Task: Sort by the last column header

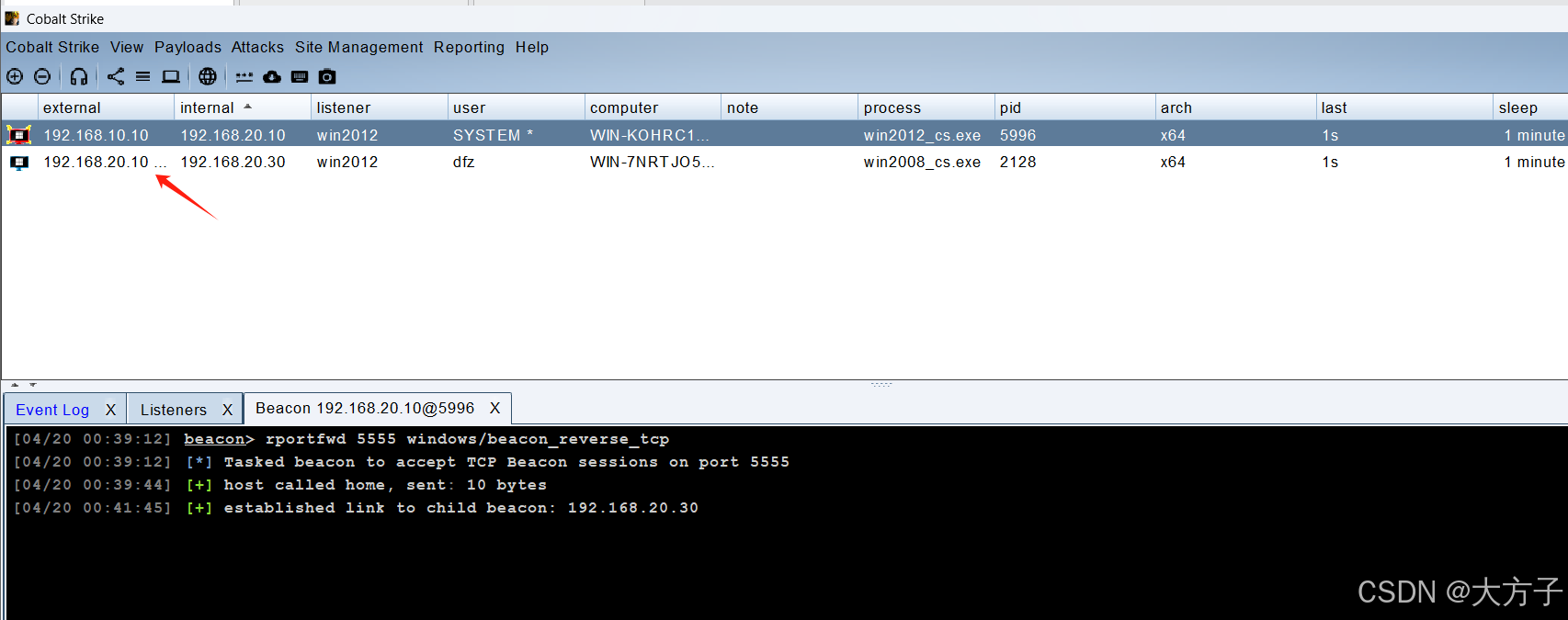Action: [1404, 107]
